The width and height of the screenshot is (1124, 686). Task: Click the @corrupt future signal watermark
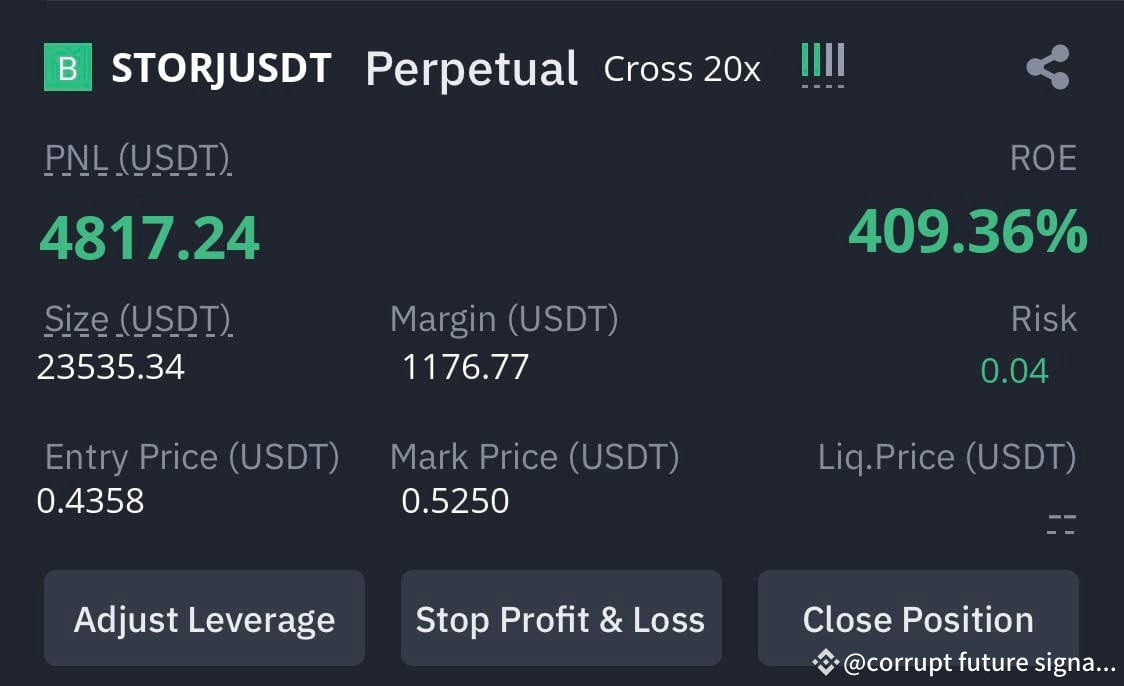point(963,662)
